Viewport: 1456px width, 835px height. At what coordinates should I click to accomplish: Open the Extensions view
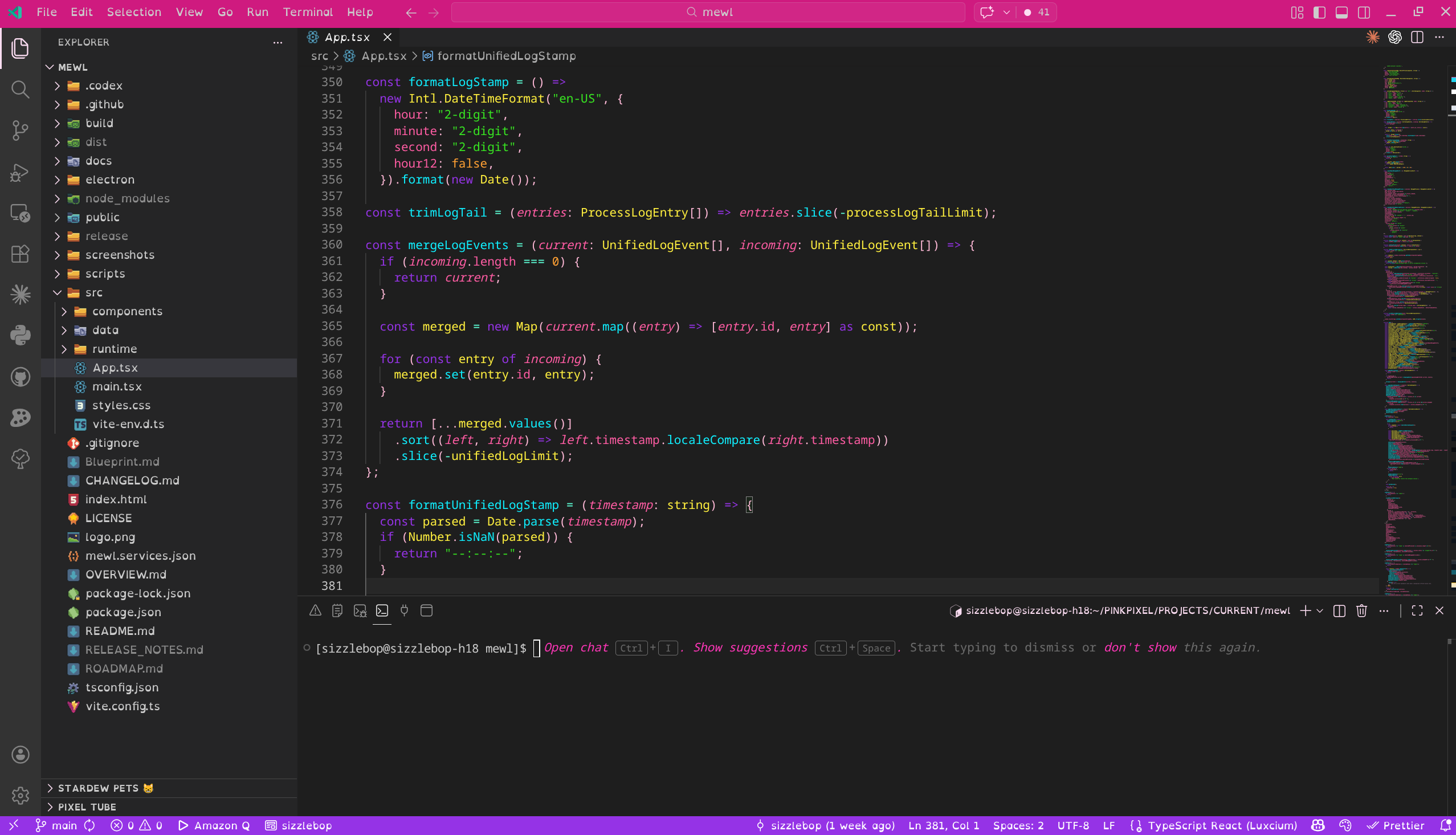click(x=20, y=254)
